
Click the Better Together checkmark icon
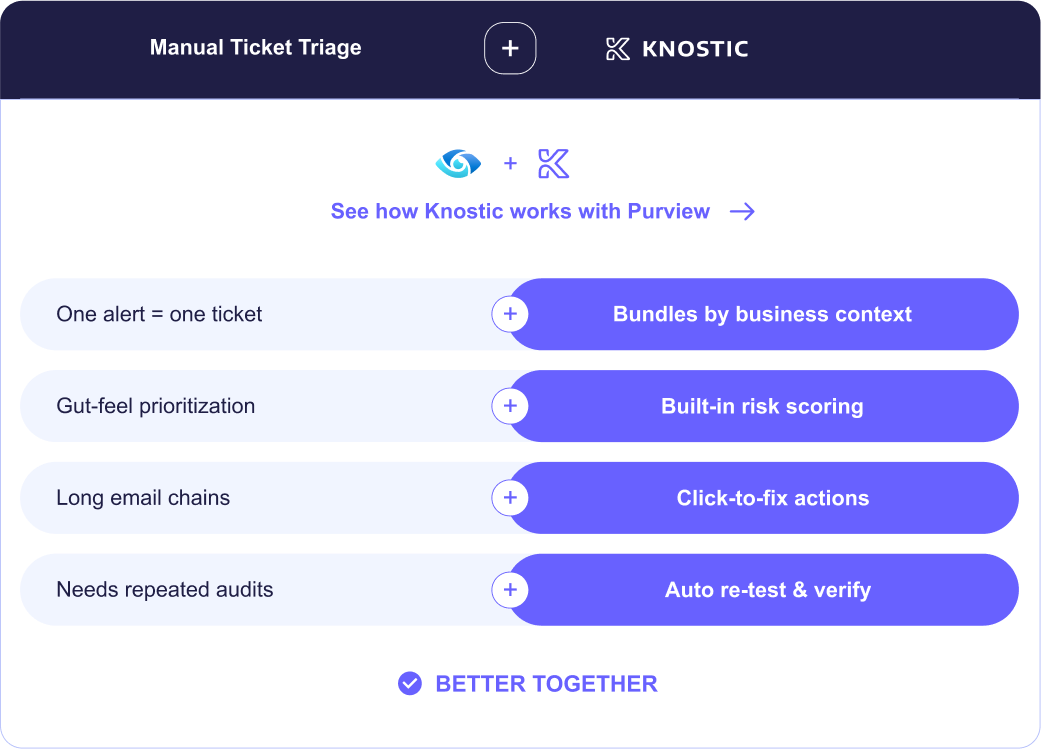410,683
